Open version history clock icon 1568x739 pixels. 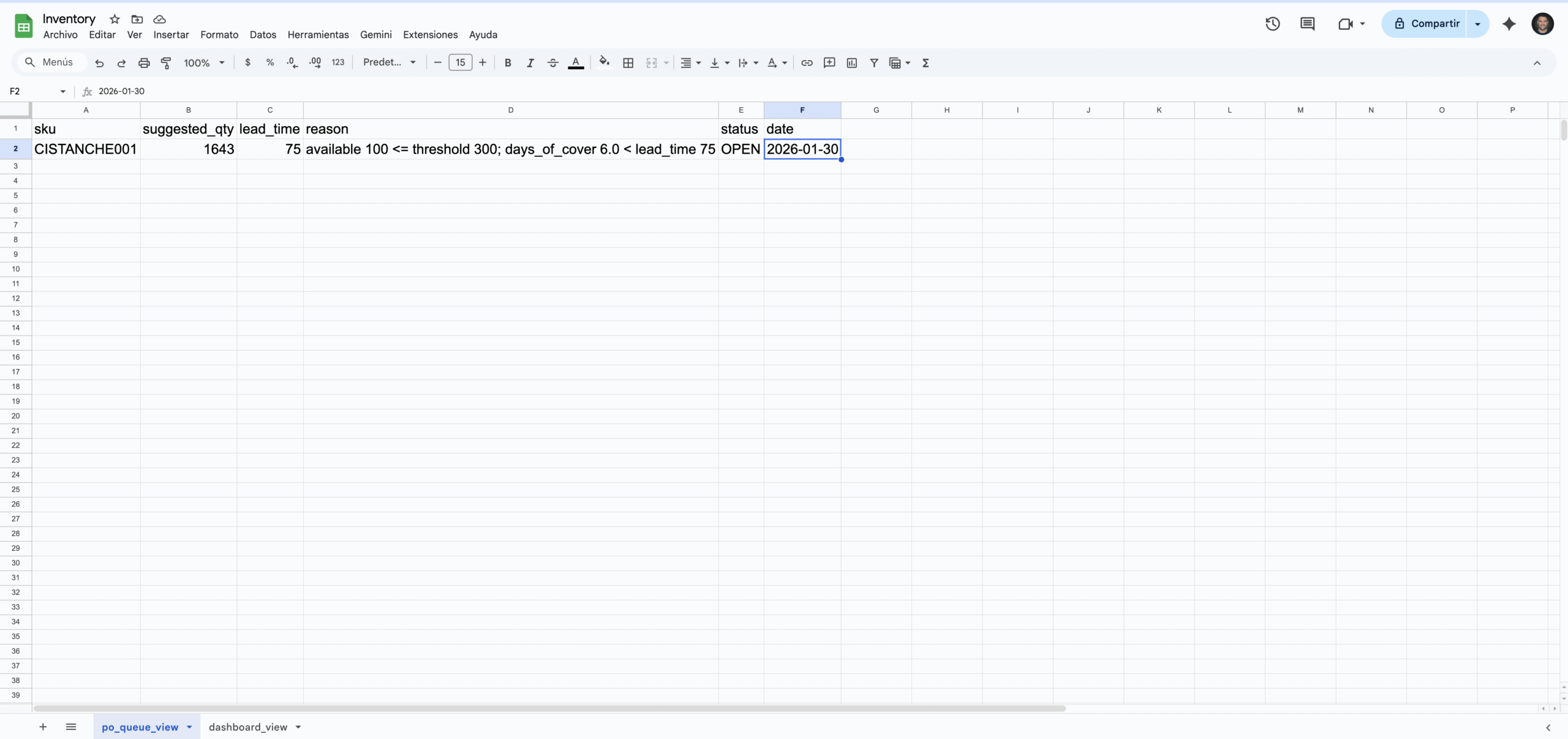[x=1272, y=24]
